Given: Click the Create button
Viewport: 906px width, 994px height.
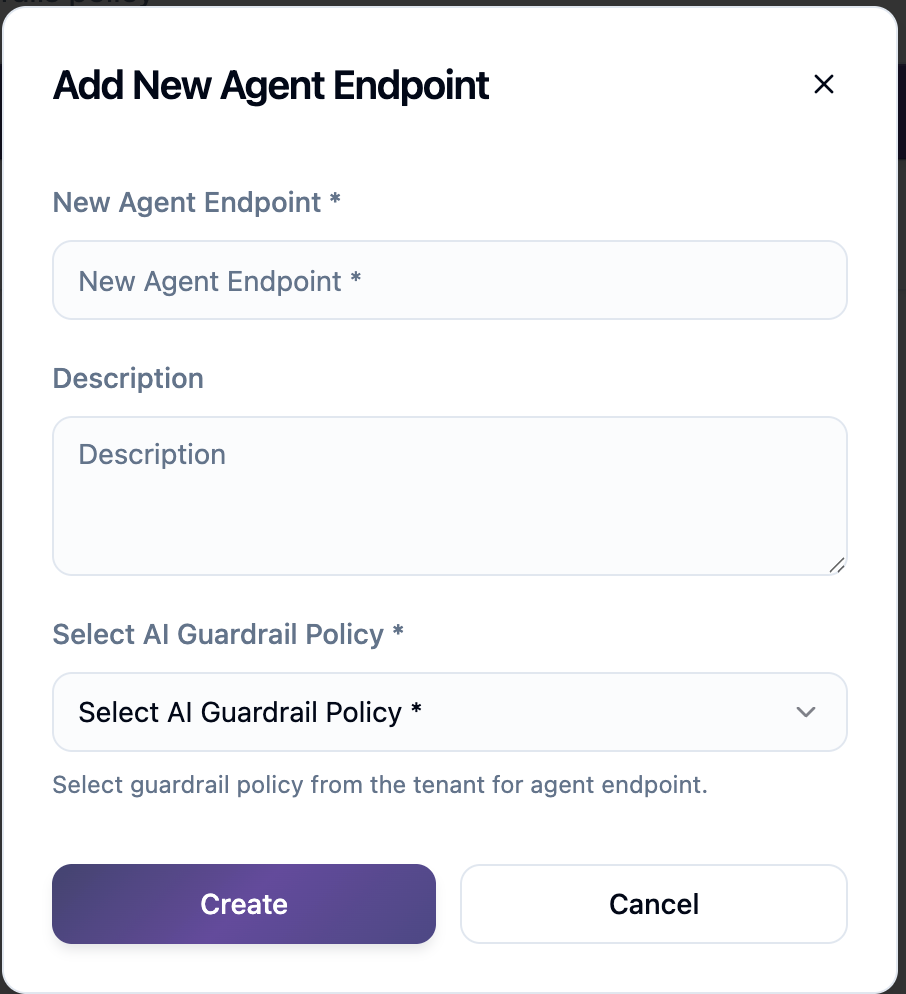Looking at the screenshot, I should tap(243, 903).
